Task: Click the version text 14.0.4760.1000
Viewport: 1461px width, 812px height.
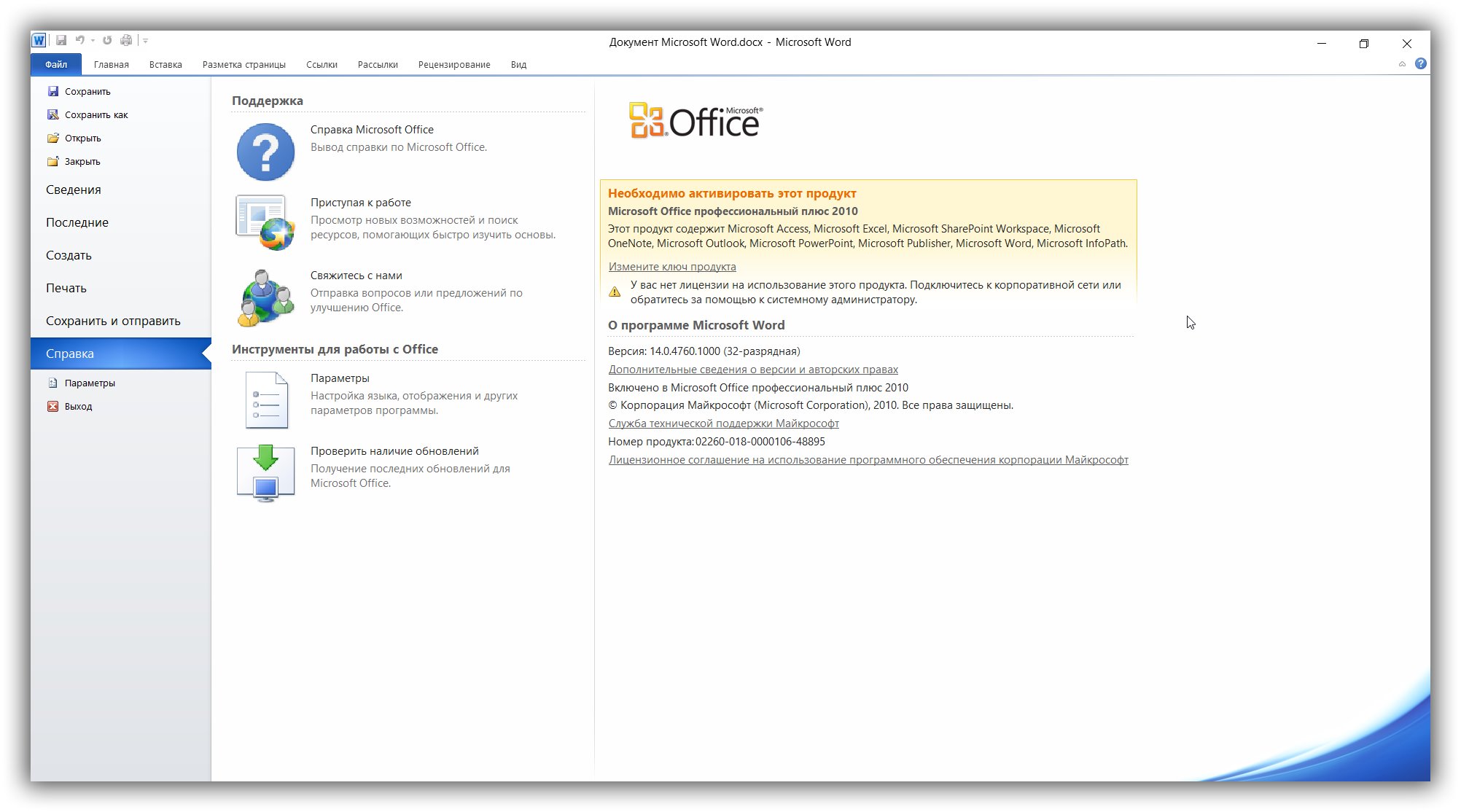Action: (685, 351)
